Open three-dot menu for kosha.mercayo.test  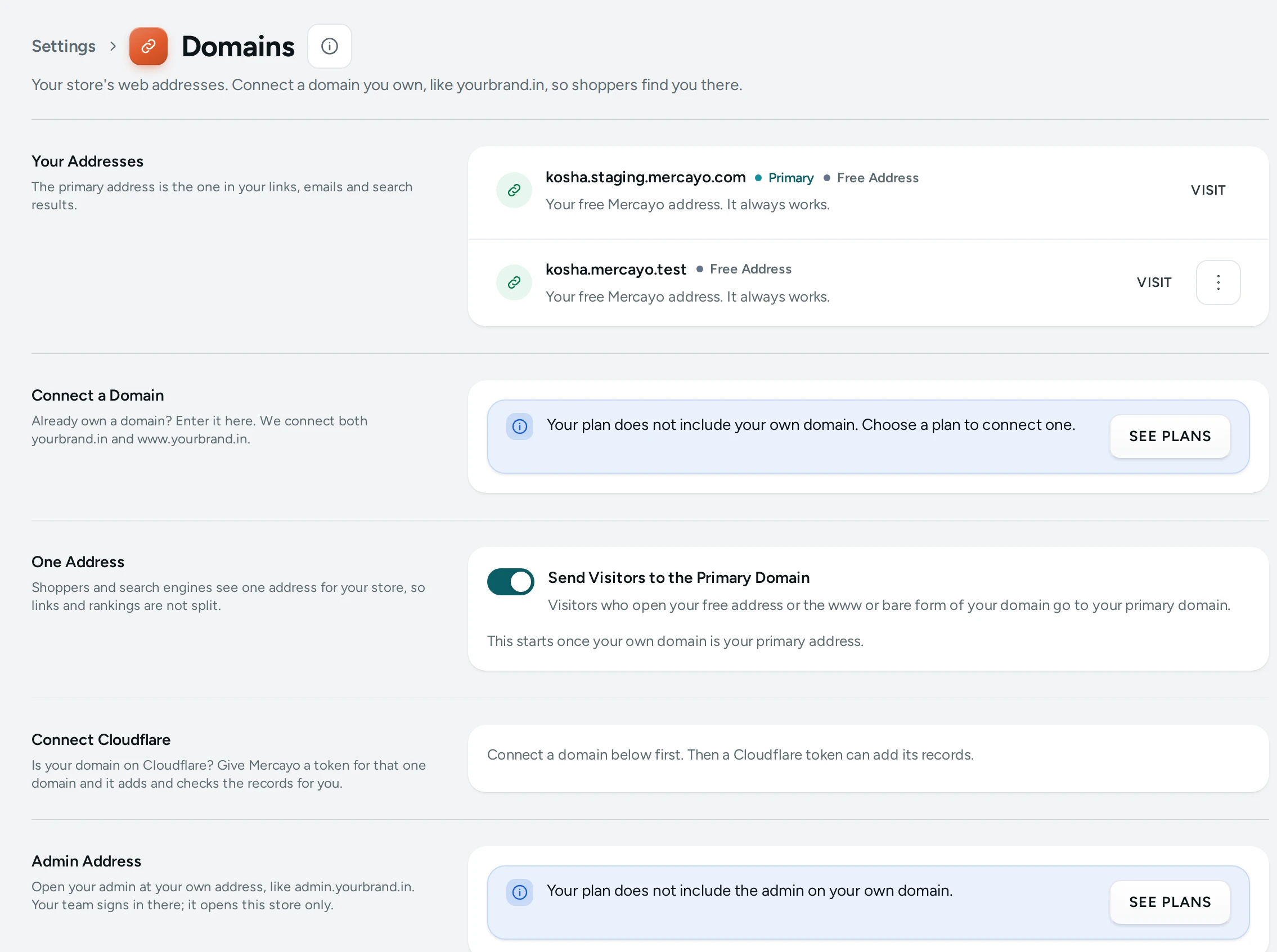coord(1218,282)
